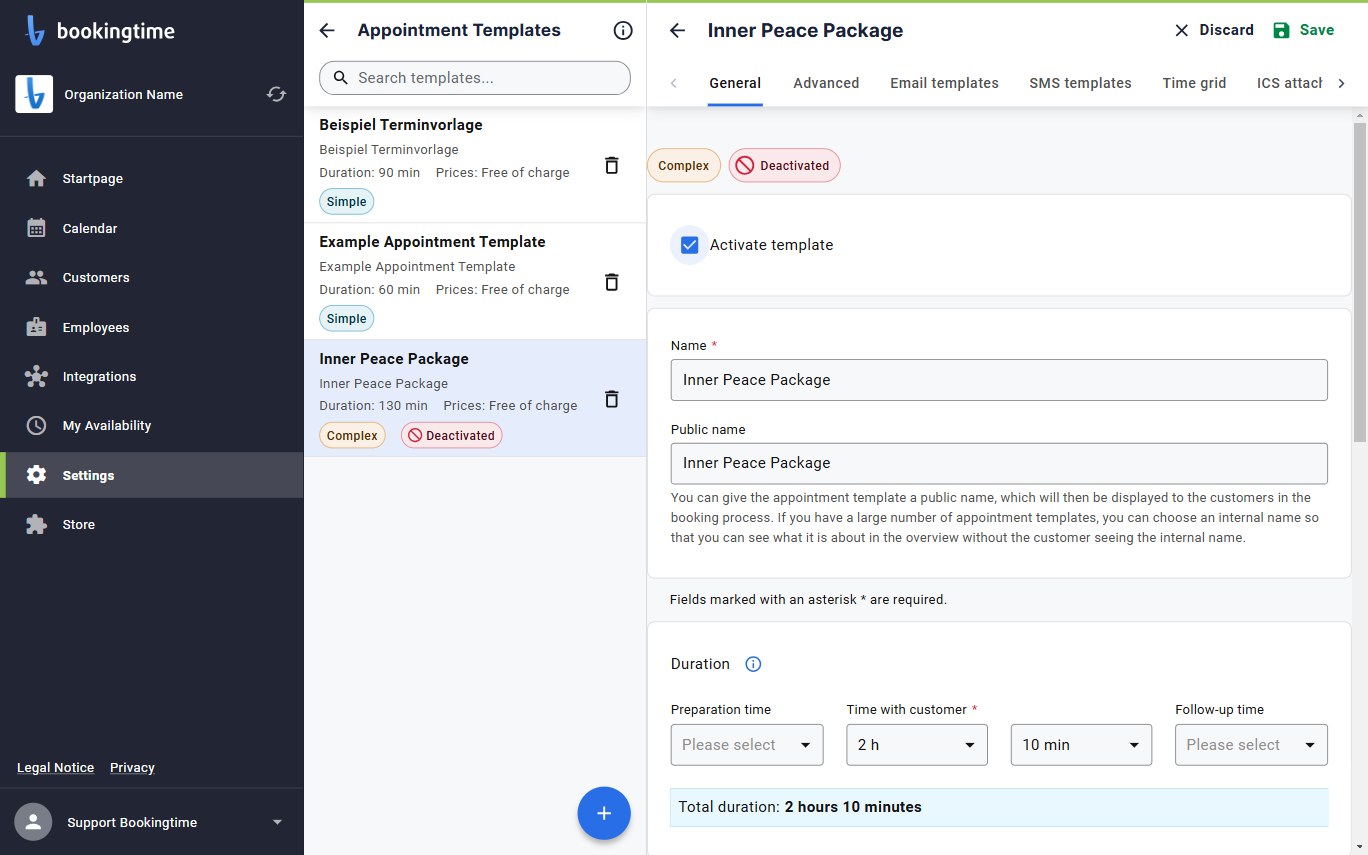The height and width of the screenshot is (855, 1368).
Task: Select the Beispiel Terminvorlage template title
Action: pyautogui.click(x=401, y=125)
